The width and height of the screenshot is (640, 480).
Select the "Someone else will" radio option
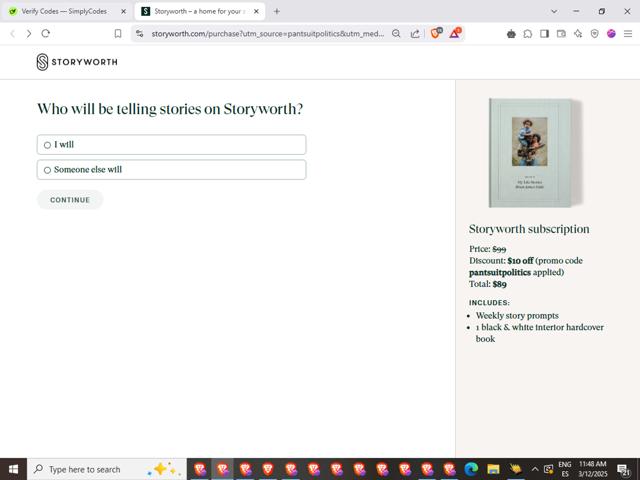click(x=171, y=169)
